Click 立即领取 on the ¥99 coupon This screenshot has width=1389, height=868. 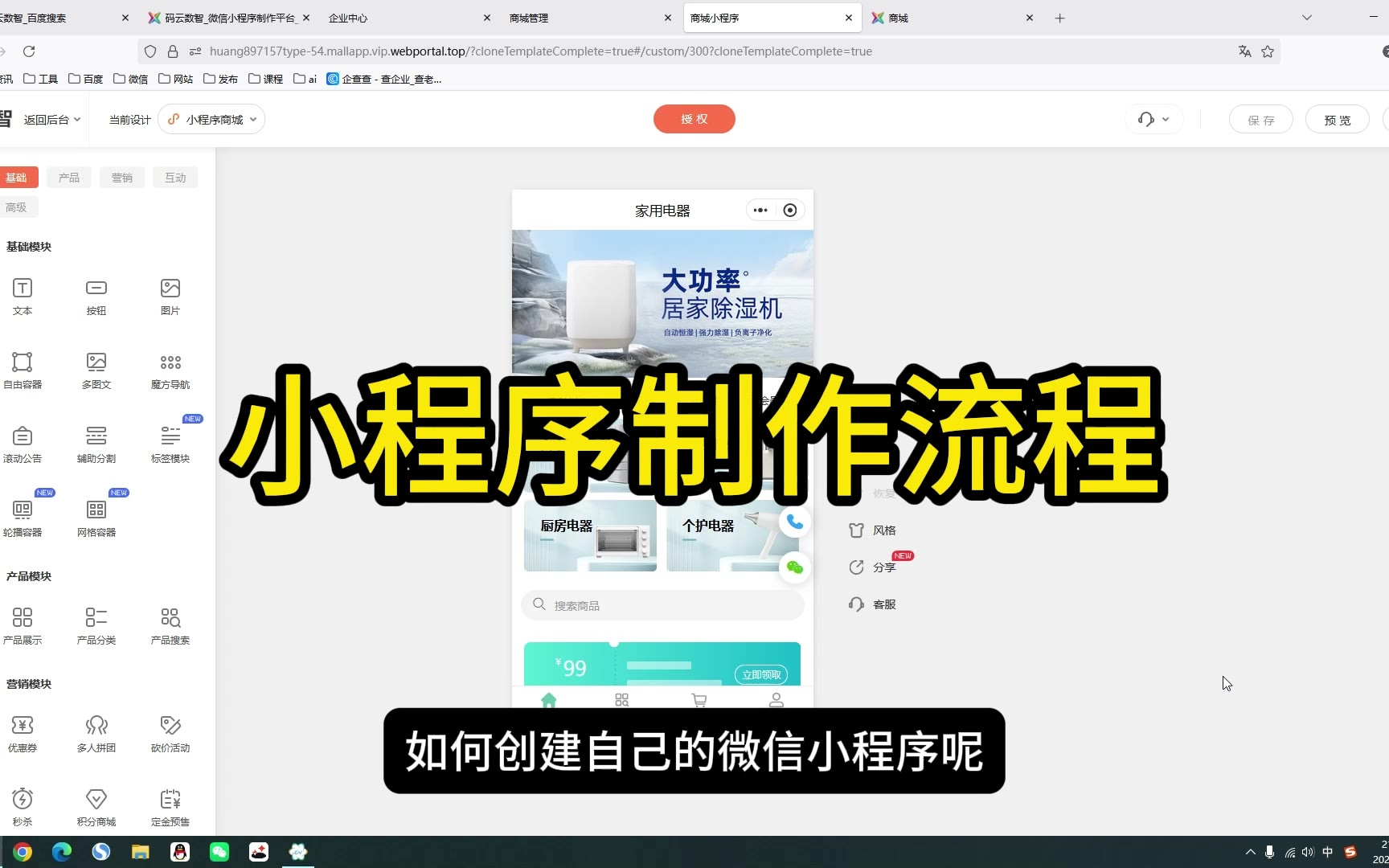(x=761, y=674)
